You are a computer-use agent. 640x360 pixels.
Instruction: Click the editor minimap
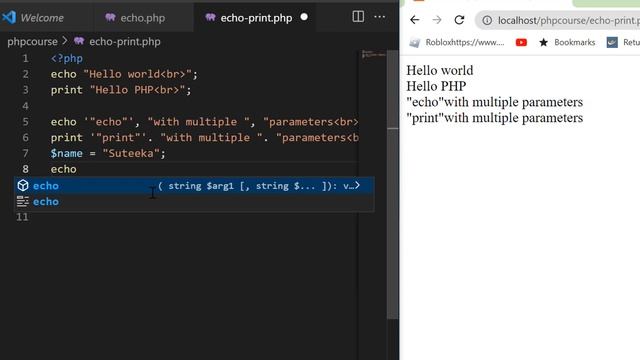coord(373,54)
